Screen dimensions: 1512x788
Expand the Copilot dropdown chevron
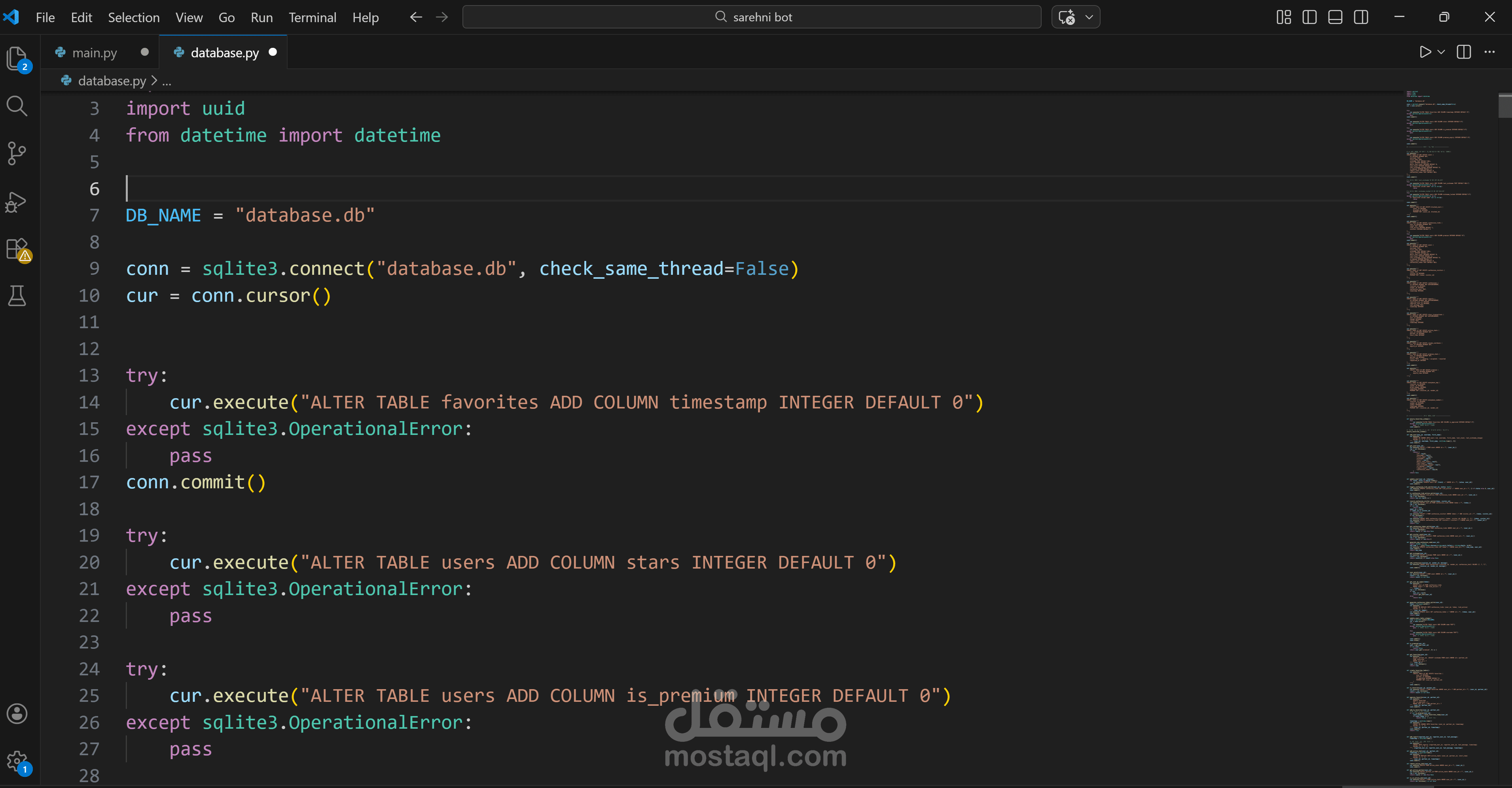[1089, 17]
